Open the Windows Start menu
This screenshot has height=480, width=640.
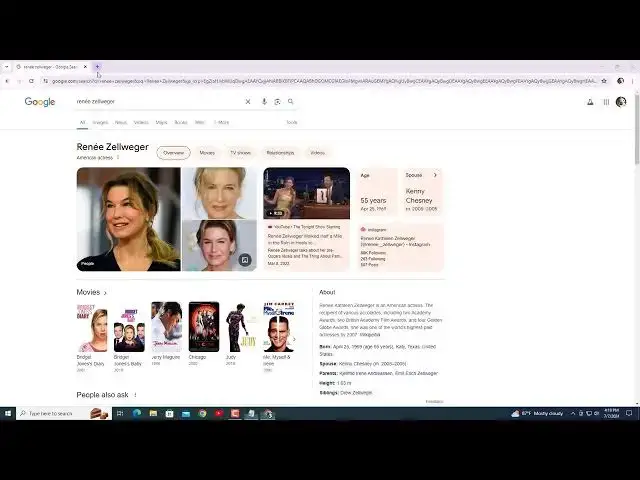(8, 413)
